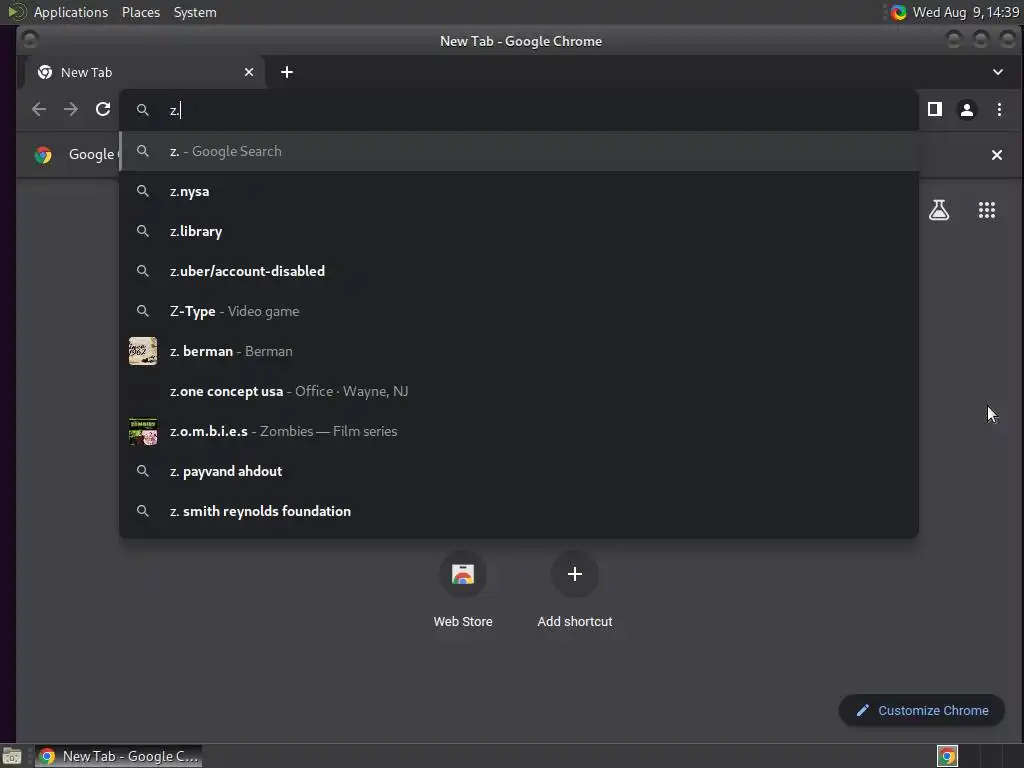Choose the z.nysa suggestion
The width and height of the screenshot is (1024, 768).
(519, 191)
